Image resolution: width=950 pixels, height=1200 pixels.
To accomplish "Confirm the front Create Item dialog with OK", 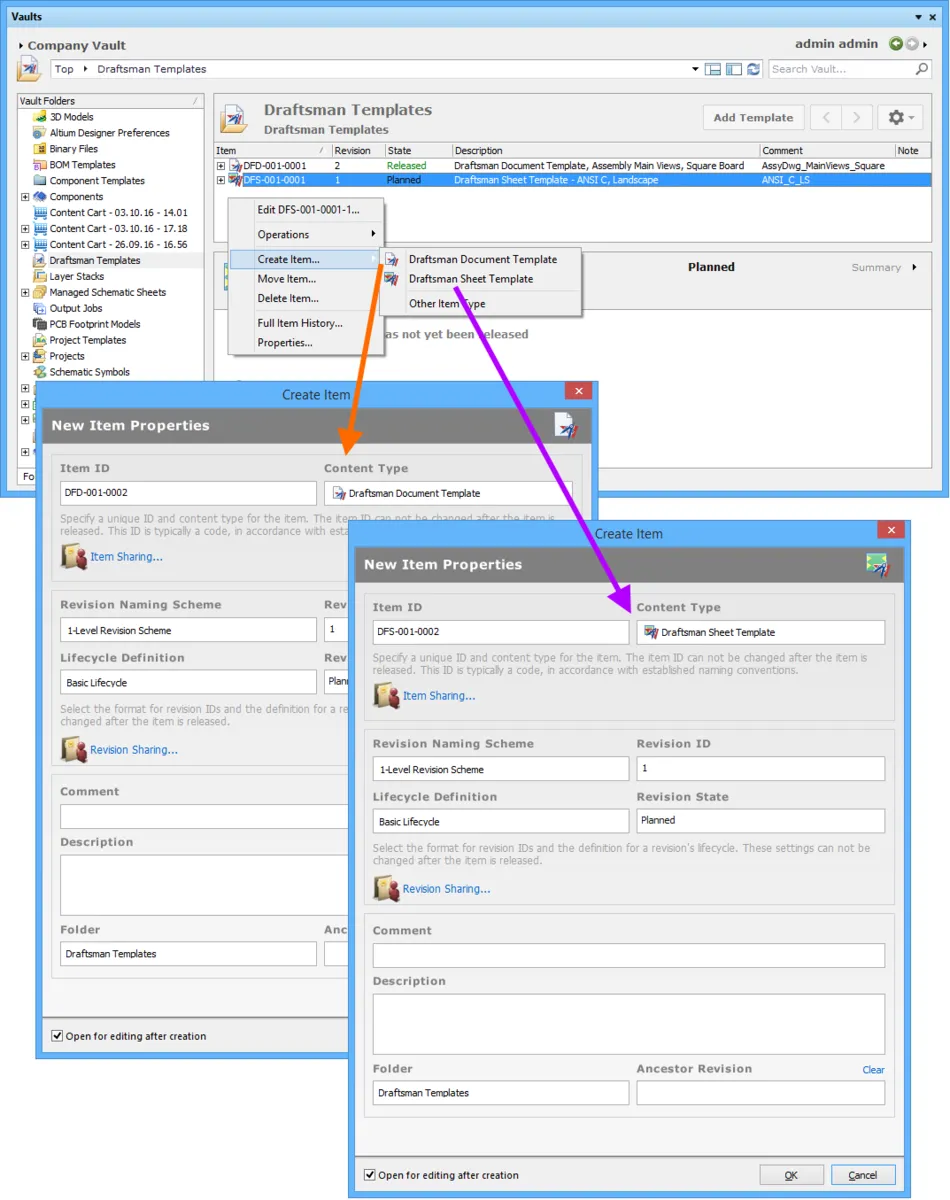I will click(x=791, y=1175).
